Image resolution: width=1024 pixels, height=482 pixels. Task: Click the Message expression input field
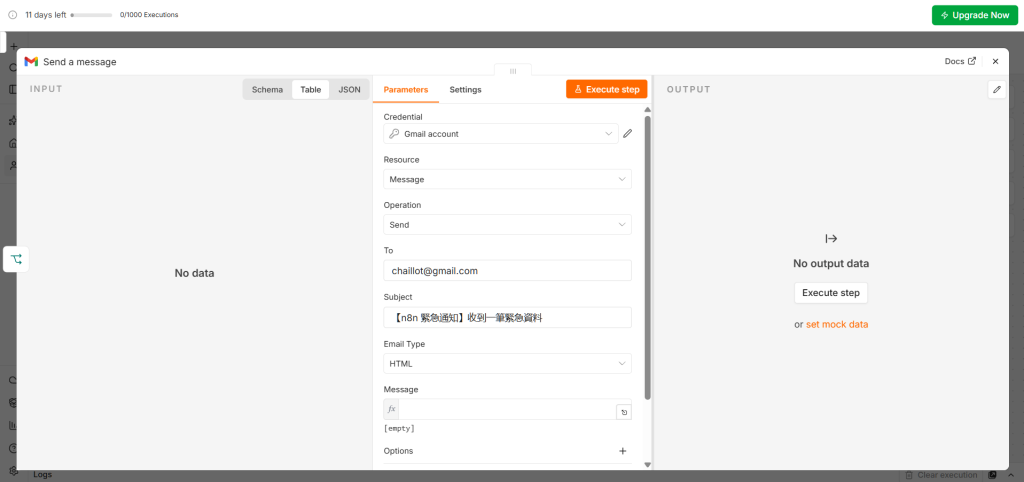pos(507,410)
